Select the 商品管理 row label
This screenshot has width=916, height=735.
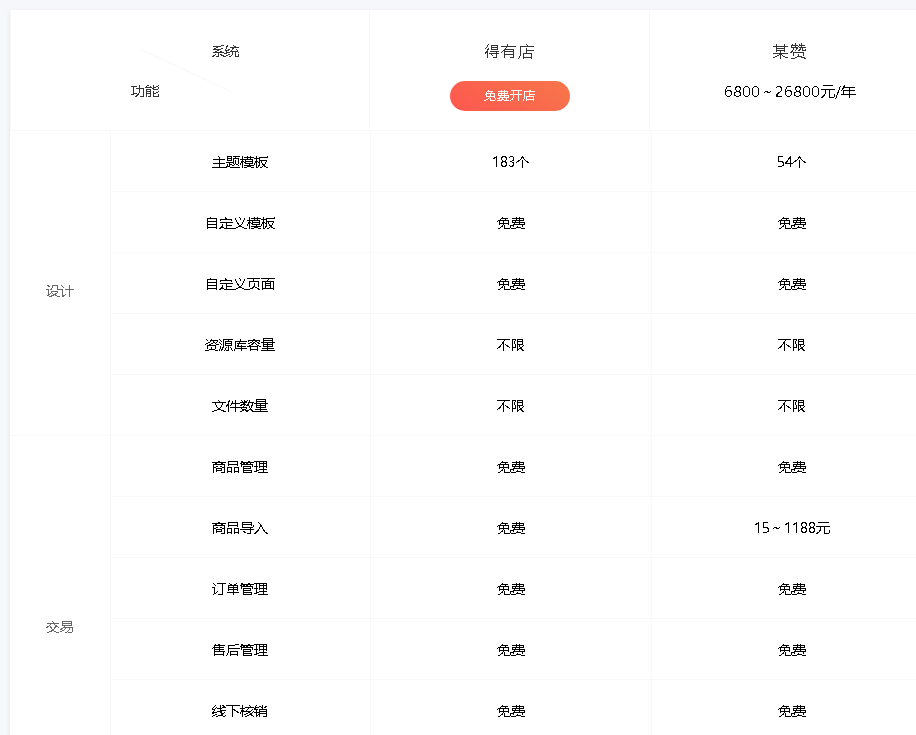click(240, 467)
